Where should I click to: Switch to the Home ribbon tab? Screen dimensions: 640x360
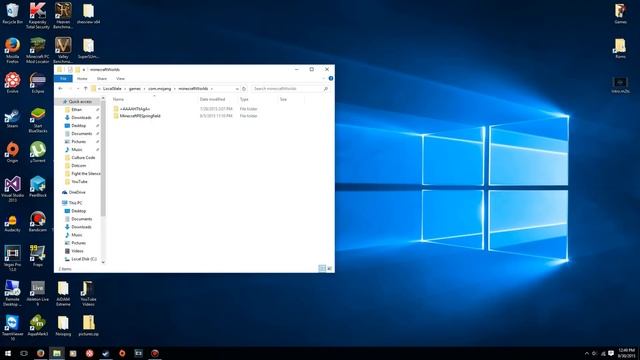pyautogui.click(x=82, y=78)
